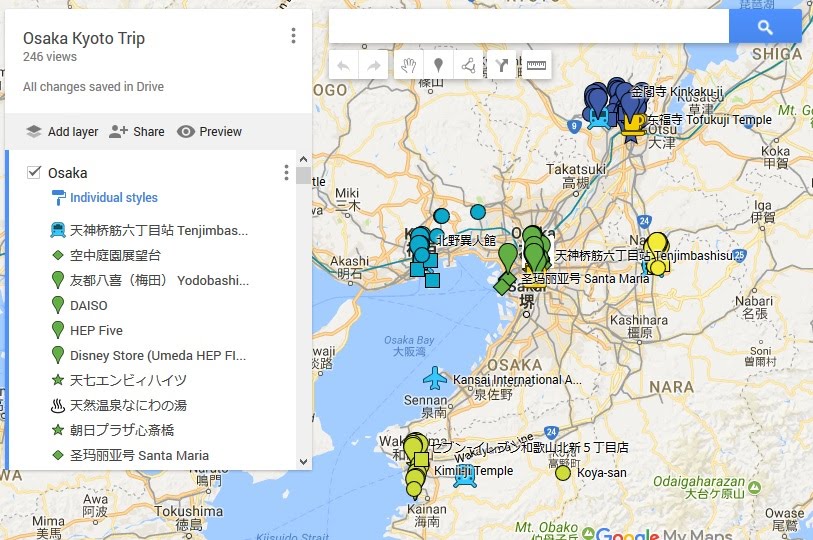Click the Share button

click(137, 132)
